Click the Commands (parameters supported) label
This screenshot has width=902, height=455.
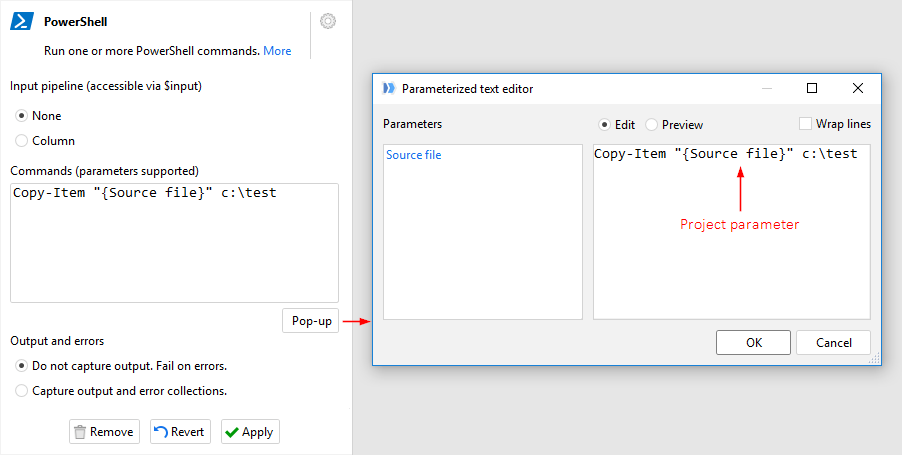point(105,171)
